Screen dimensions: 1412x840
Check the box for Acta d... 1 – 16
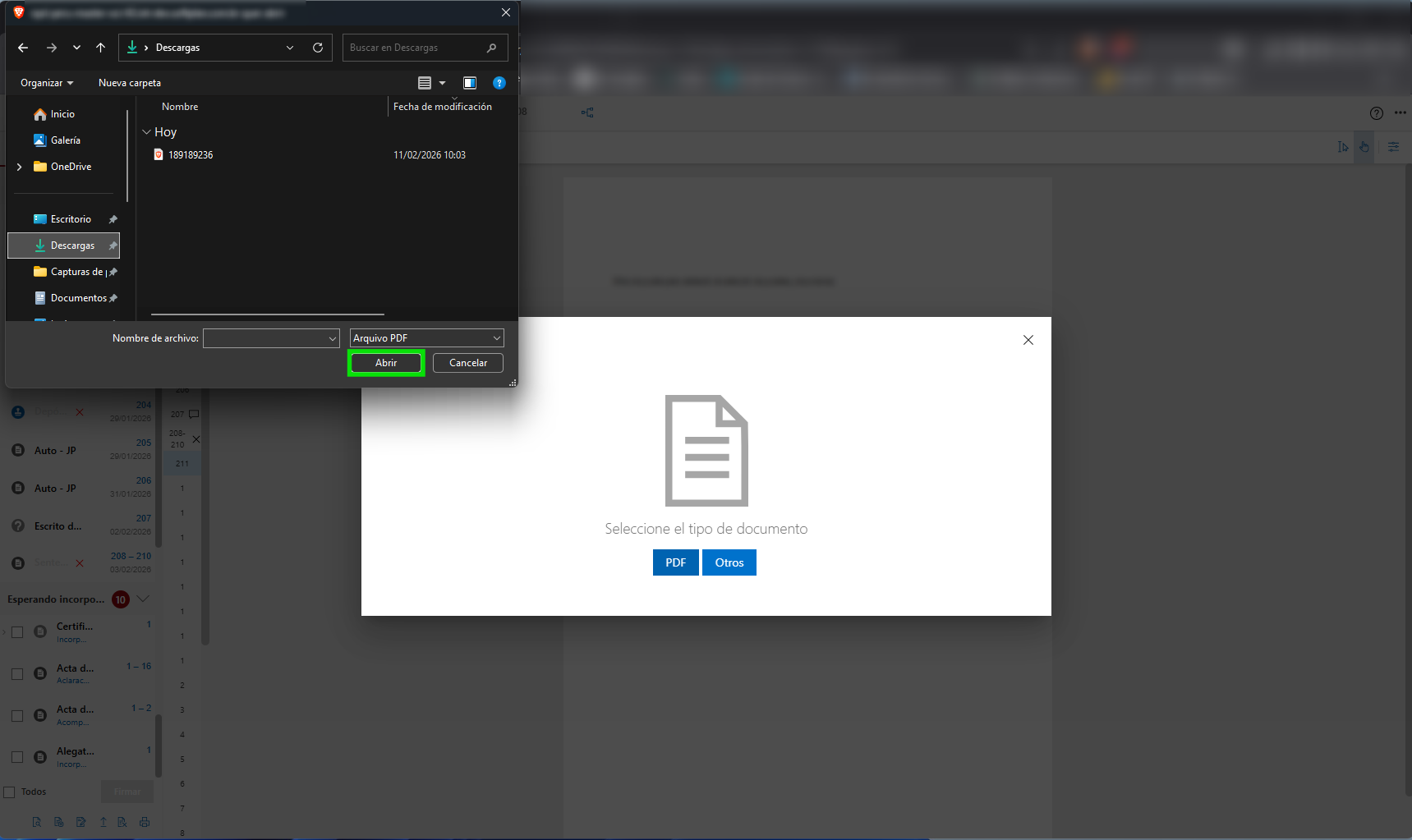click(17, 673)
